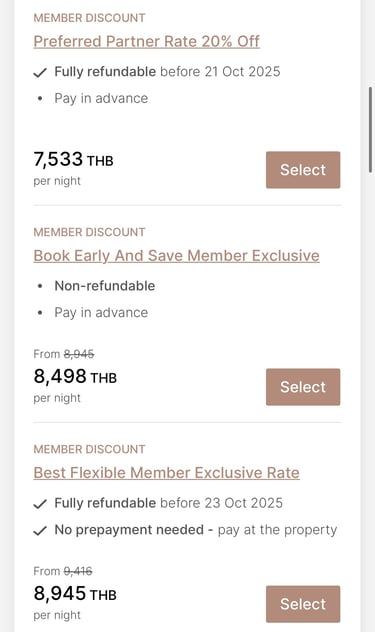Open Best Flexible Member Exclusive Rate link
Viewport: 375px width, 632px height.
[x=166, y=472]
